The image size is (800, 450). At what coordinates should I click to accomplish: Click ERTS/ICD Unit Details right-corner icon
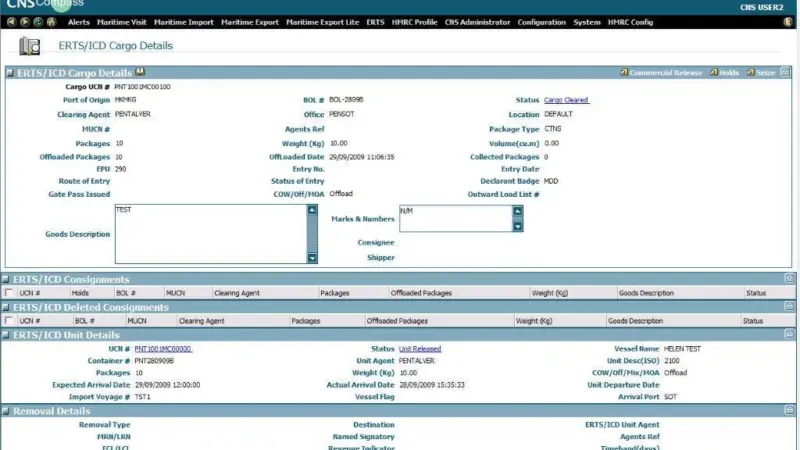[789, 334]
